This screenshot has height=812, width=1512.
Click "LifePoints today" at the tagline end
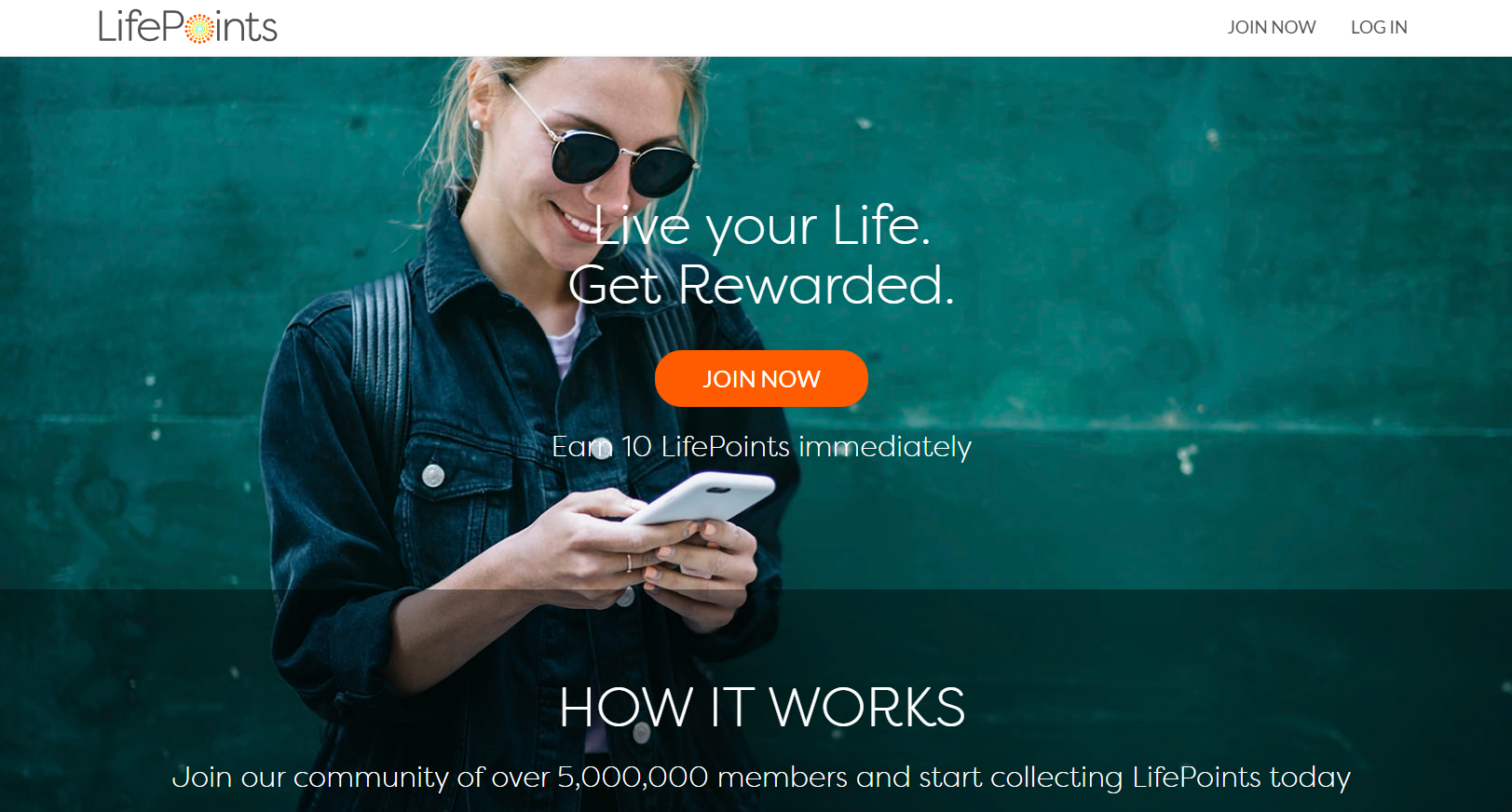(x=1241, y=777)
